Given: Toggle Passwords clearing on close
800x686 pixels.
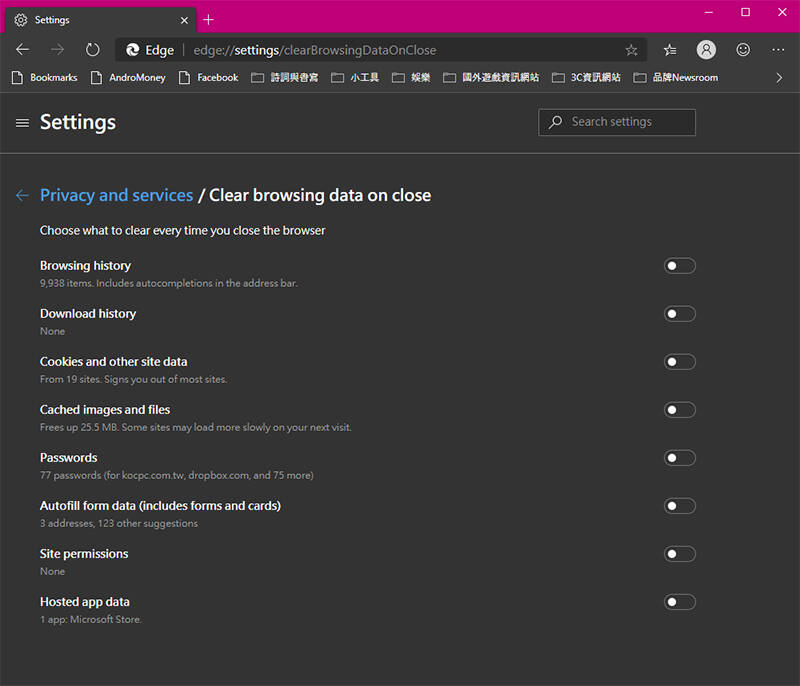Looking at the screenshot, I should click(680, 458).
